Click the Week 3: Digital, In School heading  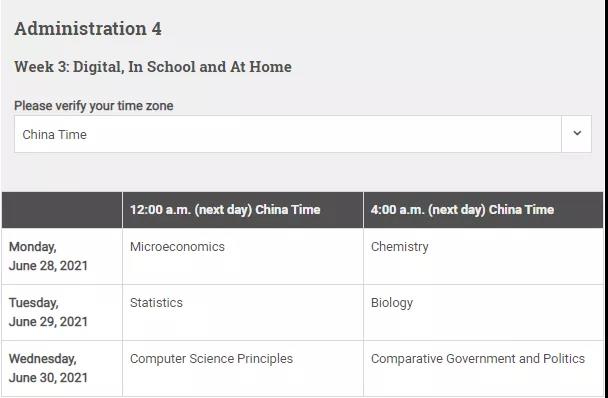[x=153, y=67]
